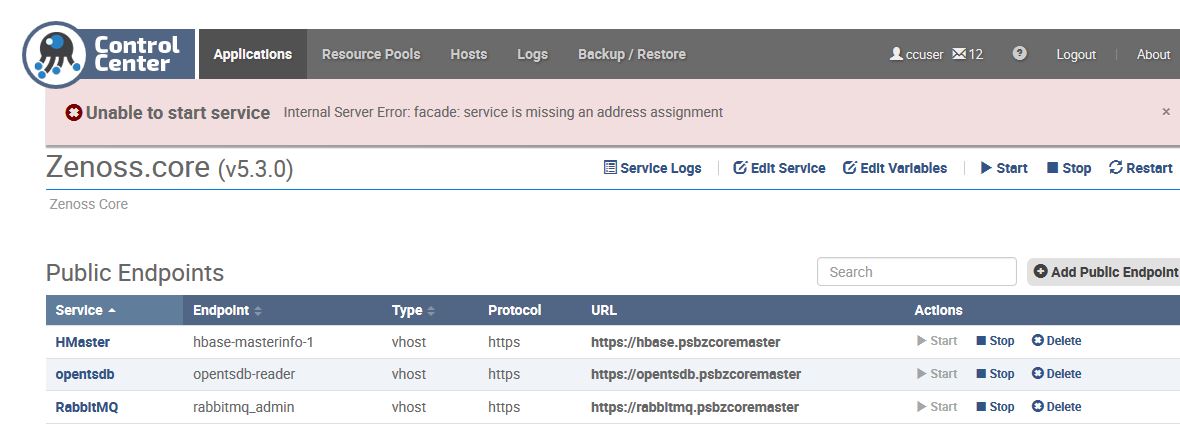The width and height of the screenshot is (1180, 429).
Task: Delete the opentsdb-reader endpoint
Action: click(x=1056, y=374)
